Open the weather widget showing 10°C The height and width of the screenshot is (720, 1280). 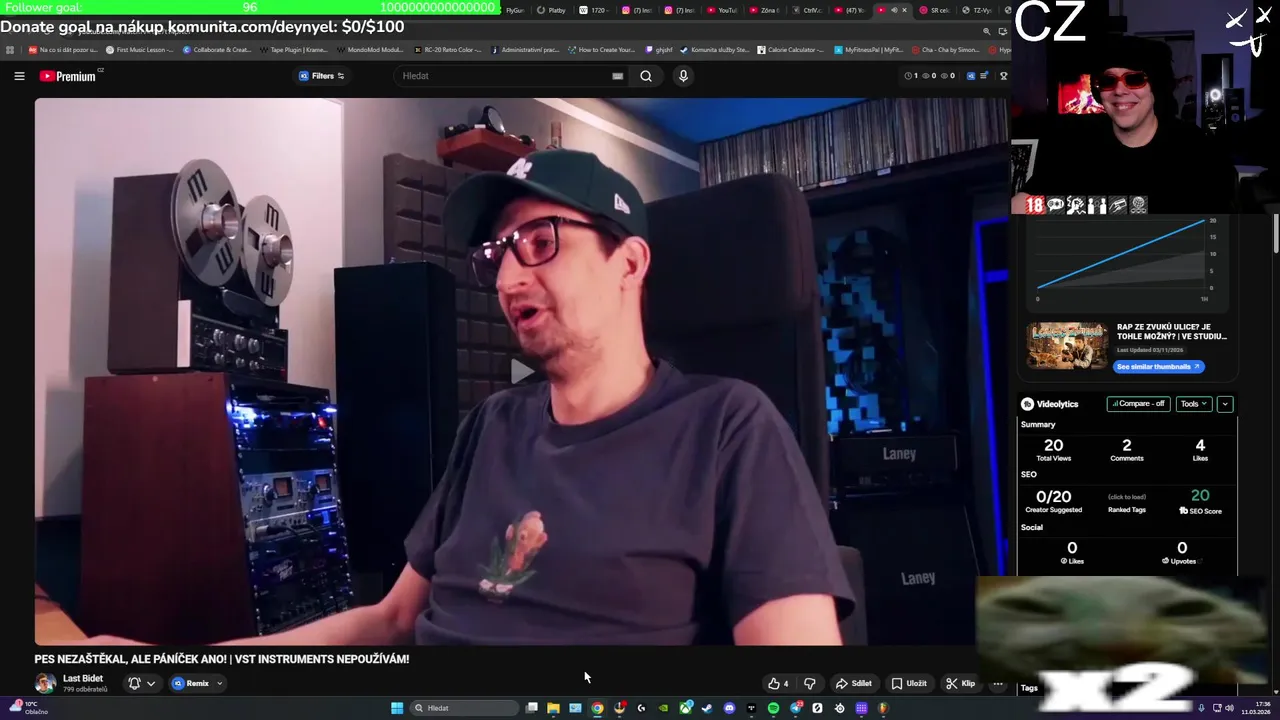coord(30,708)
